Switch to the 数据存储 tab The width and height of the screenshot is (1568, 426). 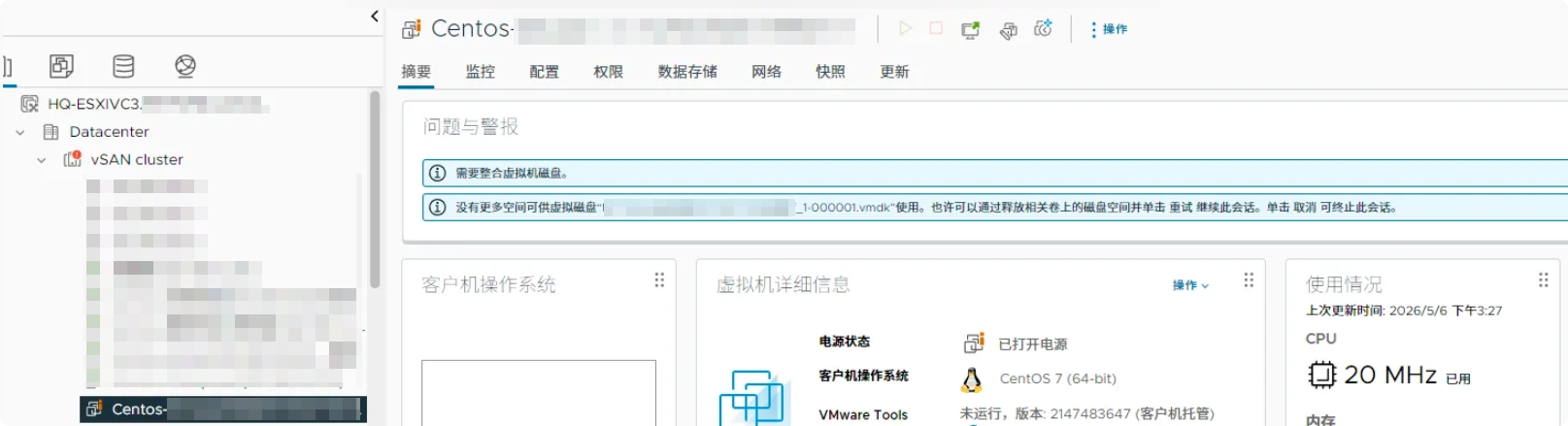coord(687,72)
